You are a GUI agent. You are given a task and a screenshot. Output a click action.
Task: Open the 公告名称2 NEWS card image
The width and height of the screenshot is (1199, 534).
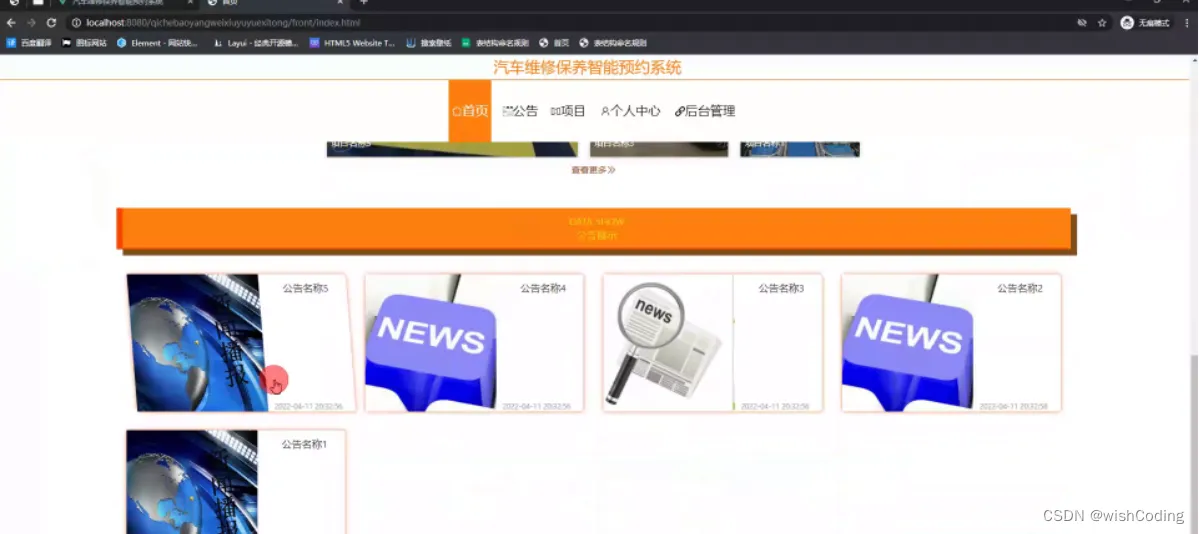[x=908, y=343]
